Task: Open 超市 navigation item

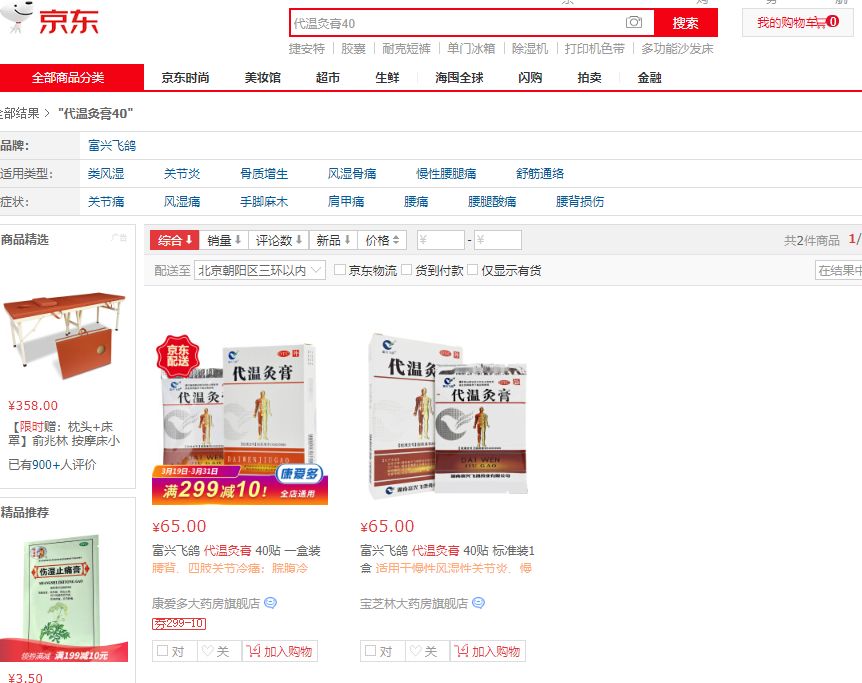Action: click(328, 78)
